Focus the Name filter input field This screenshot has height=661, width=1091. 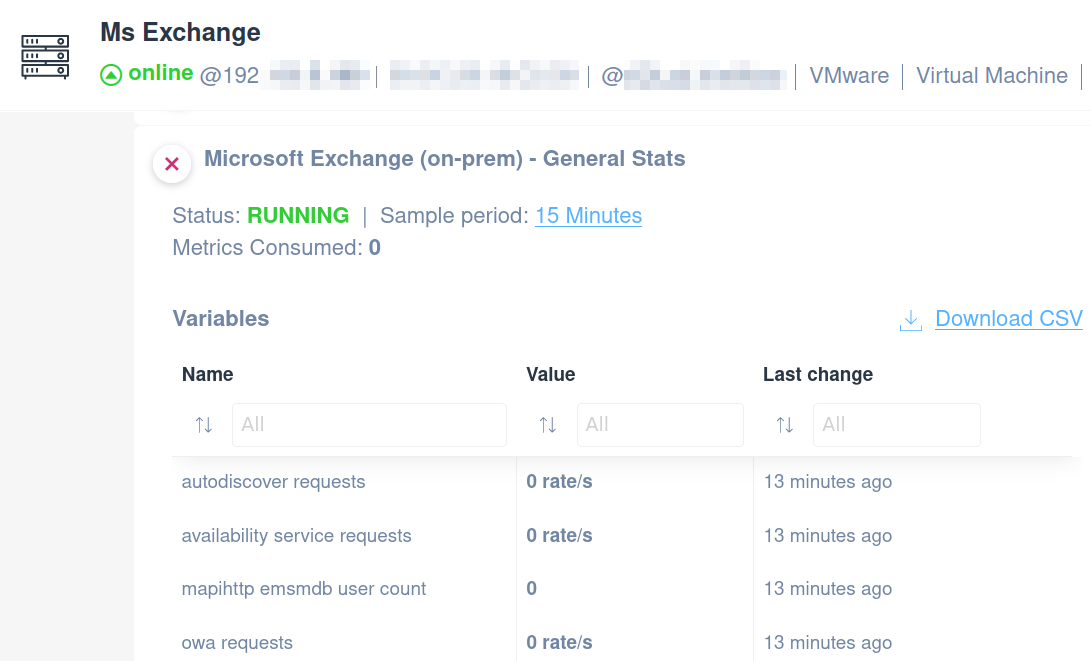(x=369, y=424)
